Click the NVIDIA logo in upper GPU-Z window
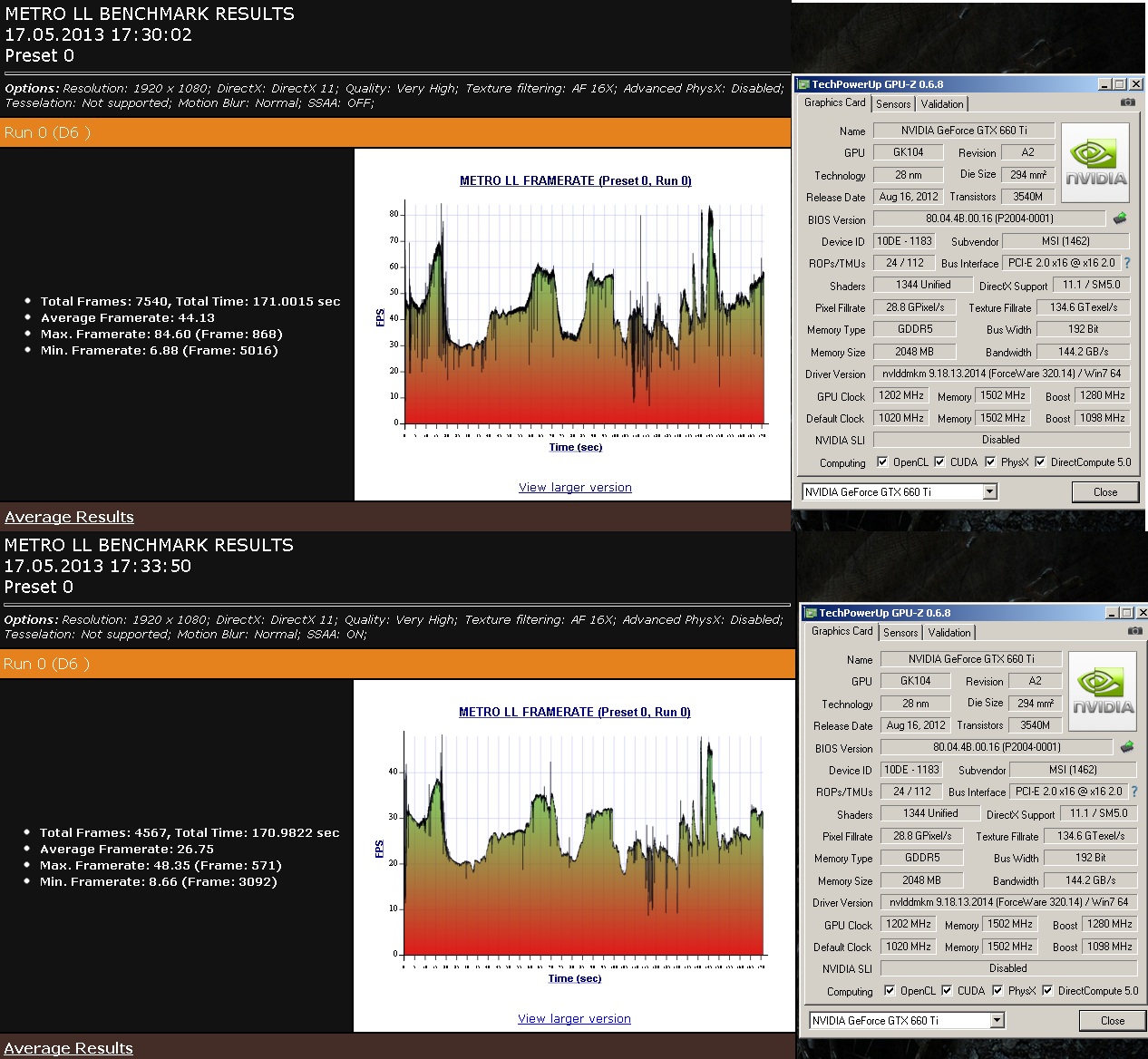The width and height of the screenshot is (1148, 1059). (1095, 163)
